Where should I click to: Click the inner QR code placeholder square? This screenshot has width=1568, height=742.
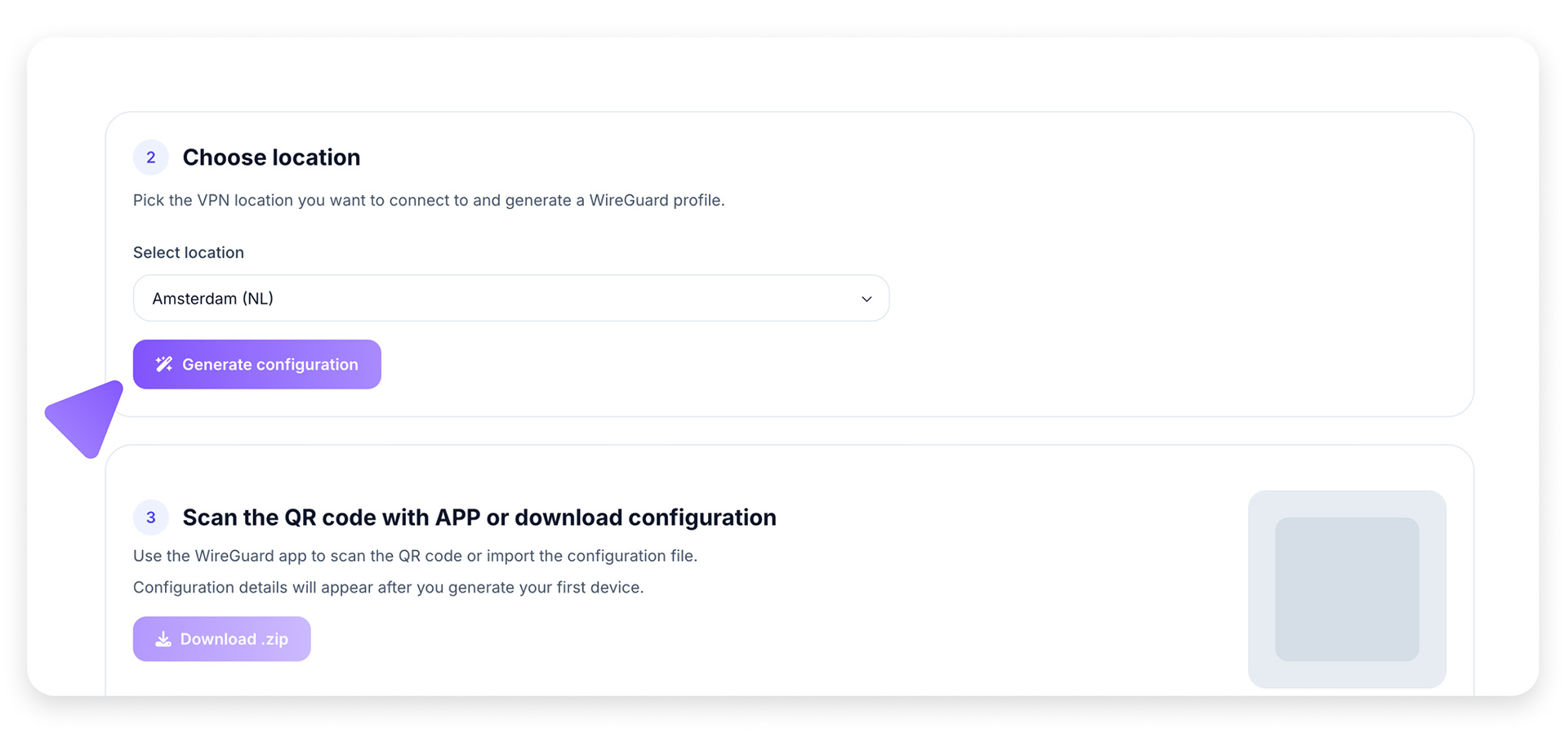coord(1347,589)
